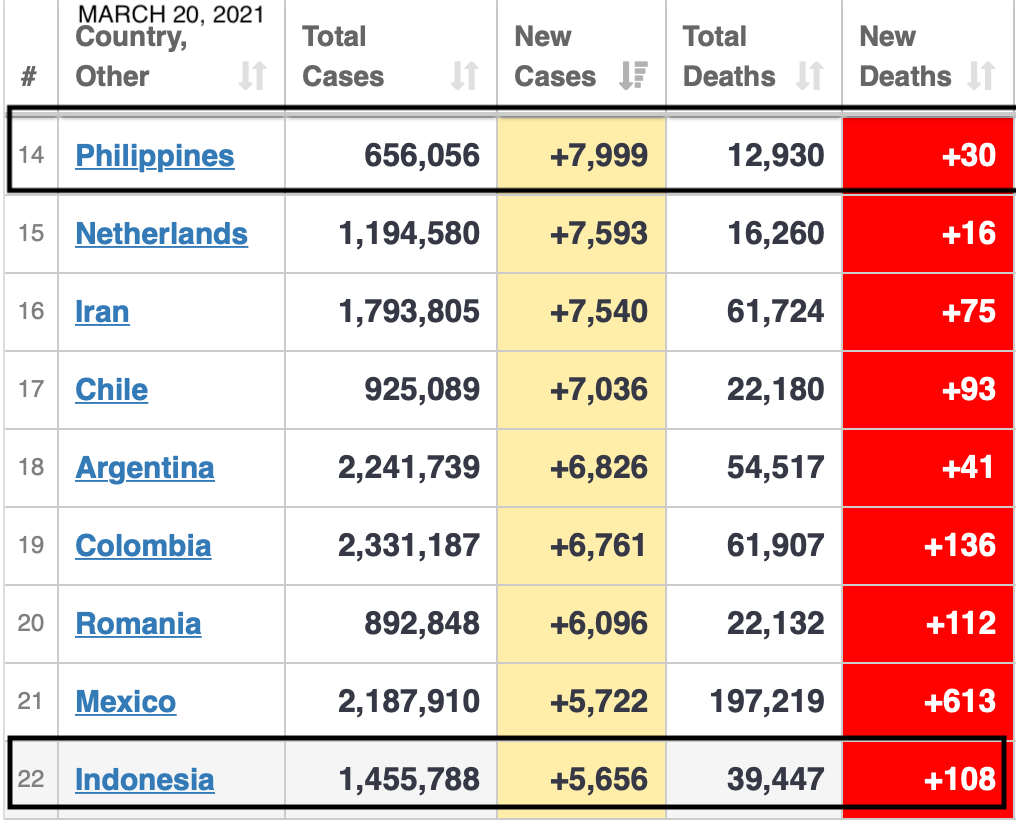Click sort arrows icon in Total Deaths column
1016x820 pixels.
coord(809,76)
